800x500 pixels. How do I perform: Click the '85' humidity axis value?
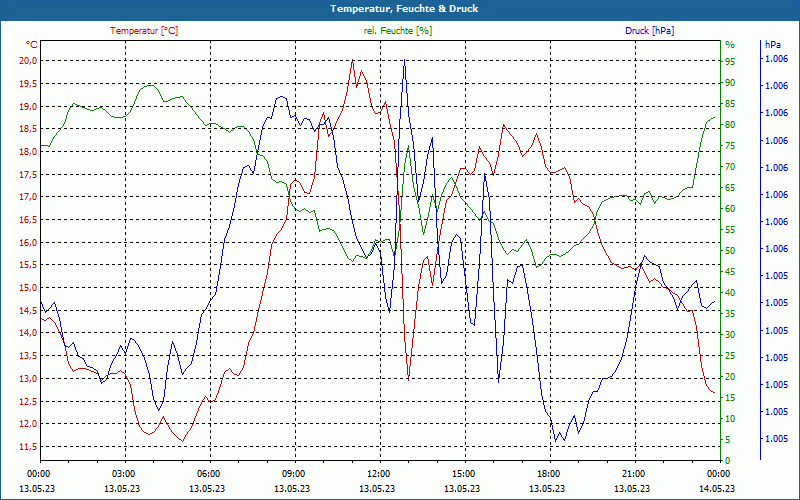[730, 104]
